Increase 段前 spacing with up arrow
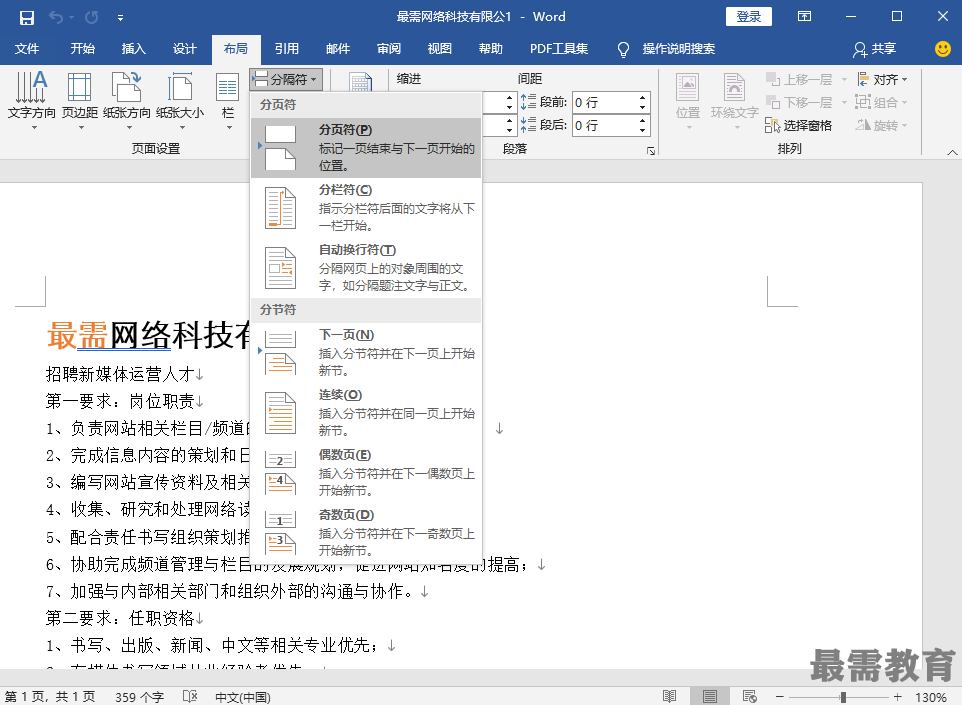Viewport: 962px width, 705px height. tap(642, 98)
